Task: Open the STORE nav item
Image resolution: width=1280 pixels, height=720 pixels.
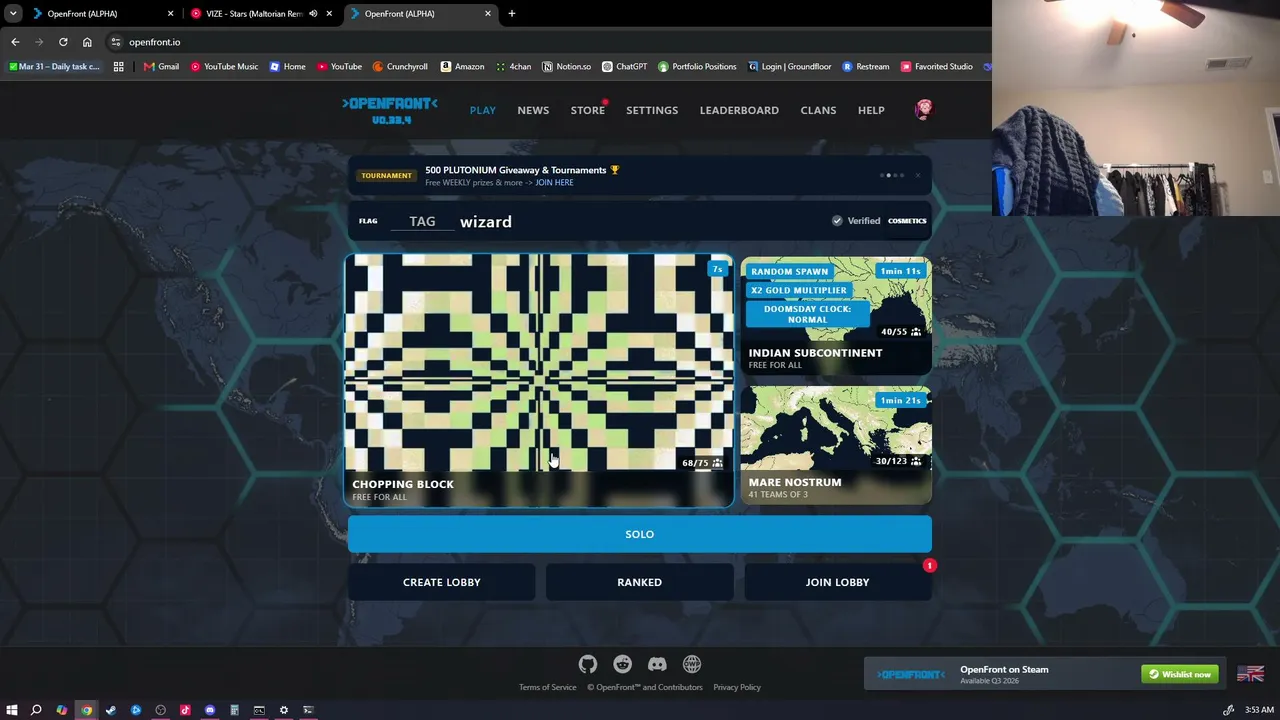Action: 588,110
